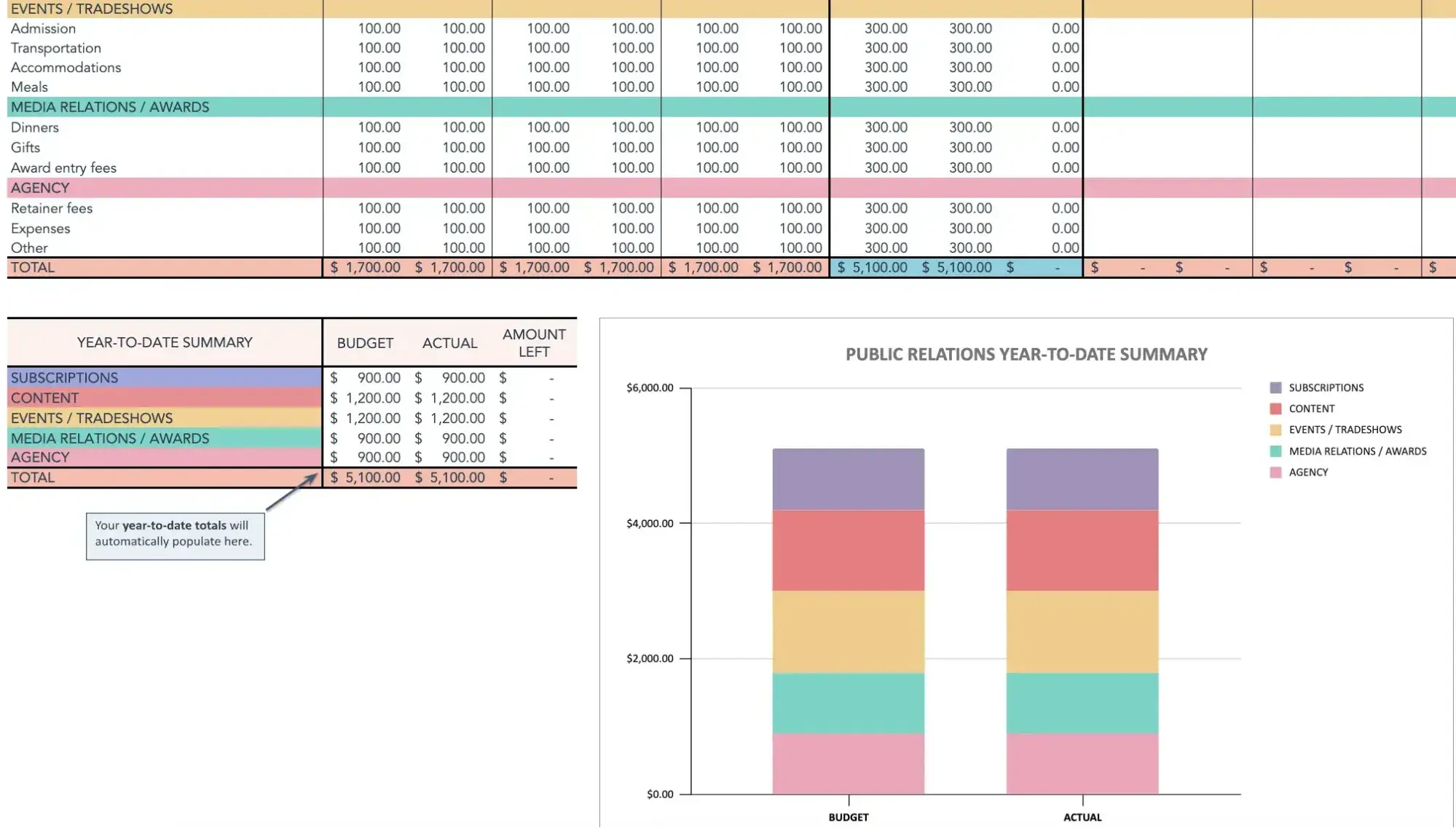This screenshot has width=1456, height=828.
Task: Select the Award entry fees row label
Action: tap(63, 168)
